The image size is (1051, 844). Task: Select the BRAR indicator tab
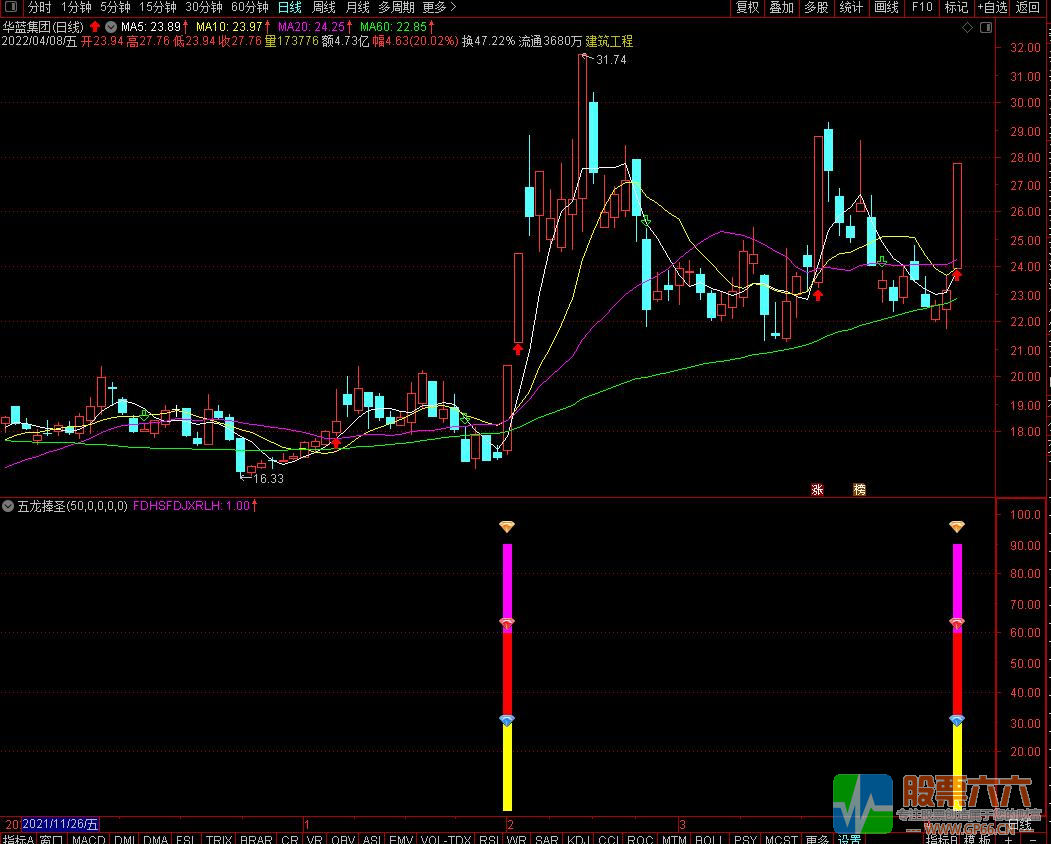[x=256, y=839]
